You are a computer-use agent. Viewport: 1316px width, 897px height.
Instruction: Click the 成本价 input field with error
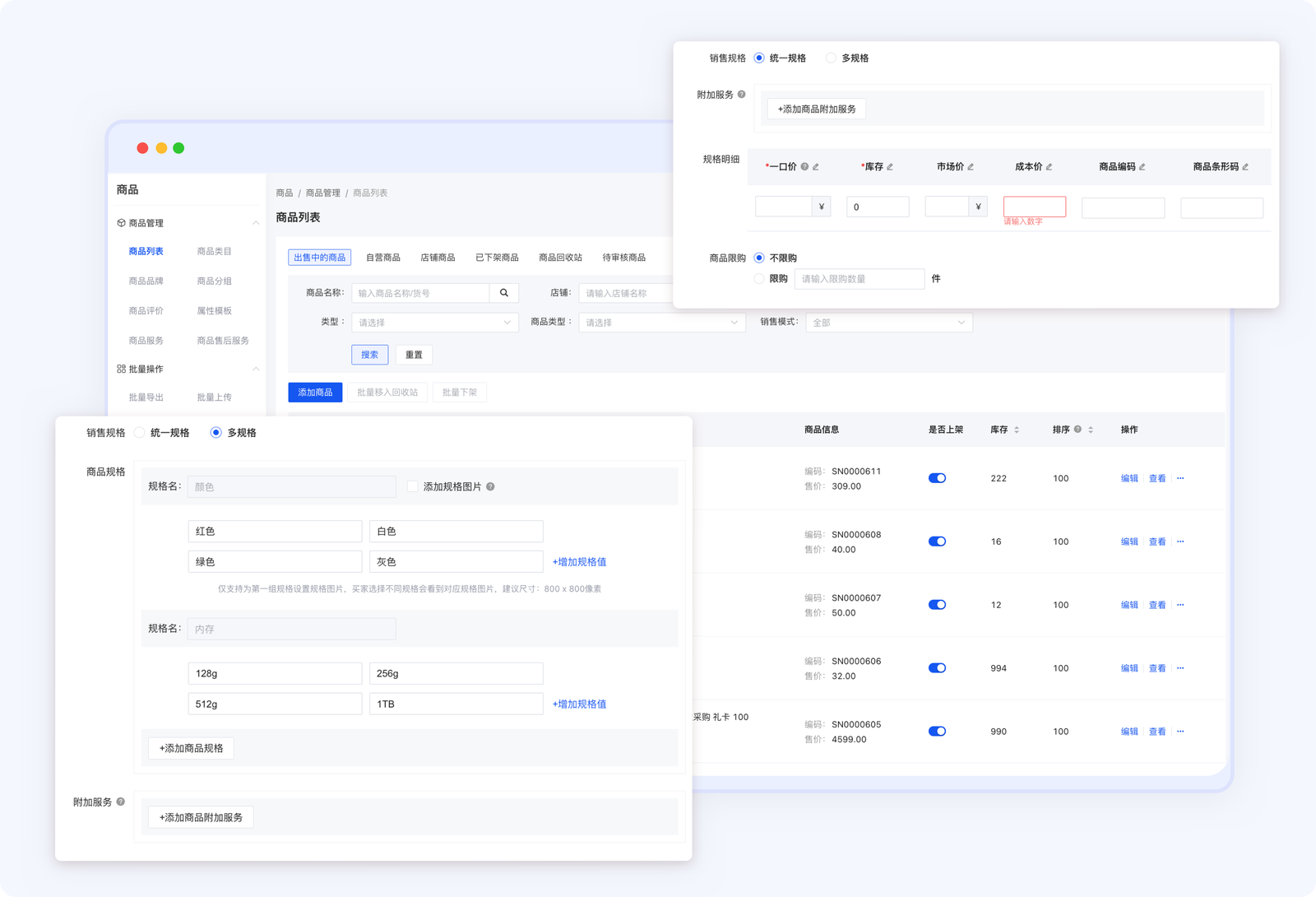1034,207
